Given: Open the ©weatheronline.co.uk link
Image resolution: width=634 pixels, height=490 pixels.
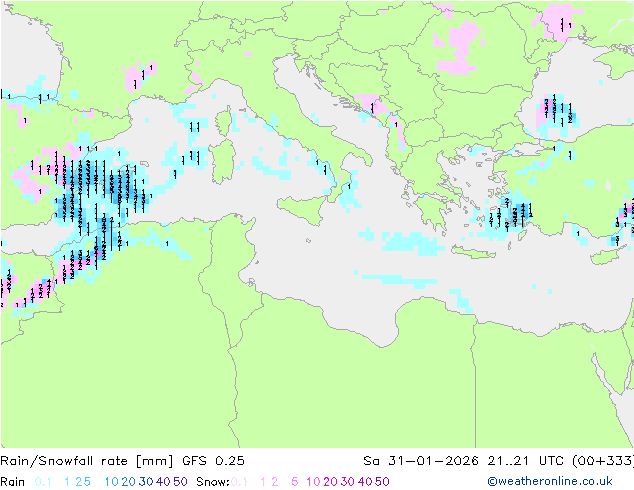Looking at the screenshot, I should pyautogui.click(x=550, y=481).
